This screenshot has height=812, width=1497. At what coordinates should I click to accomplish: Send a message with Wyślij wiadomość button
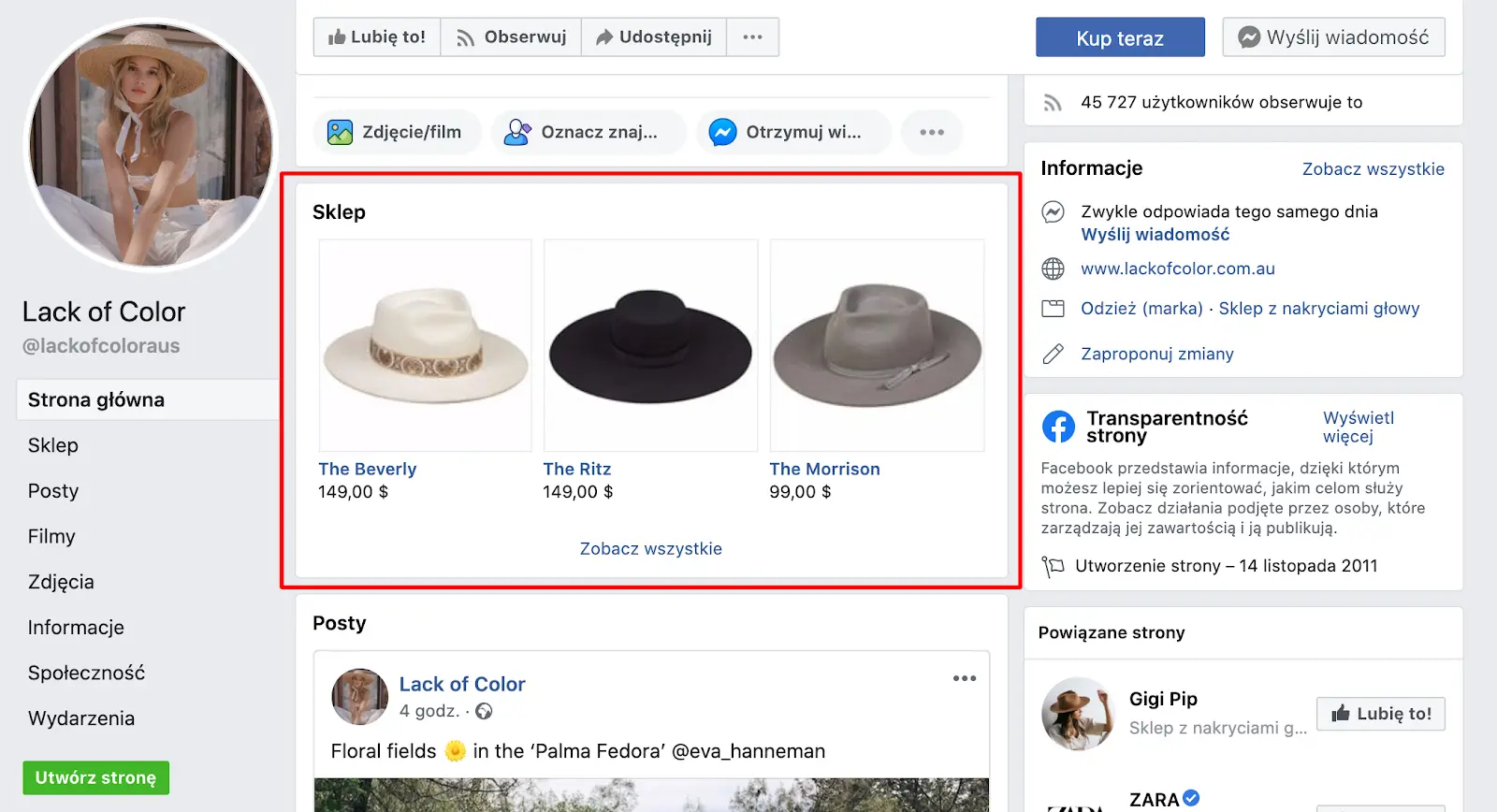tap(1333, 37)
